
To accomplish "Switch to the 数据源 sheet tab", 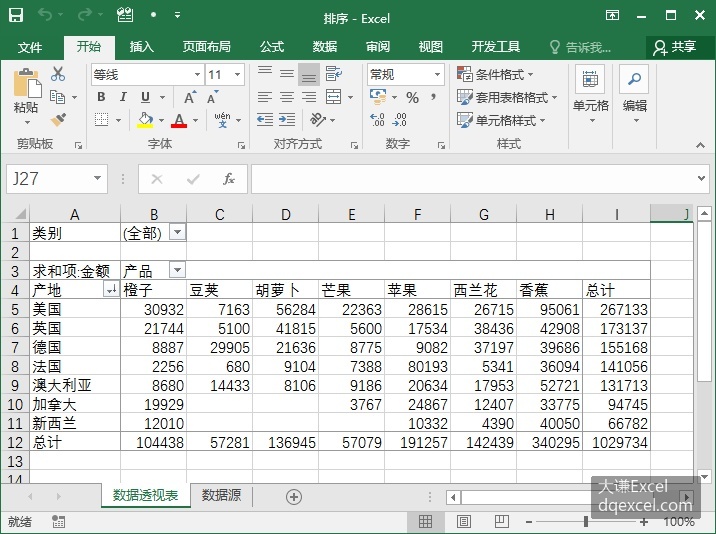I will coord(221,496).
